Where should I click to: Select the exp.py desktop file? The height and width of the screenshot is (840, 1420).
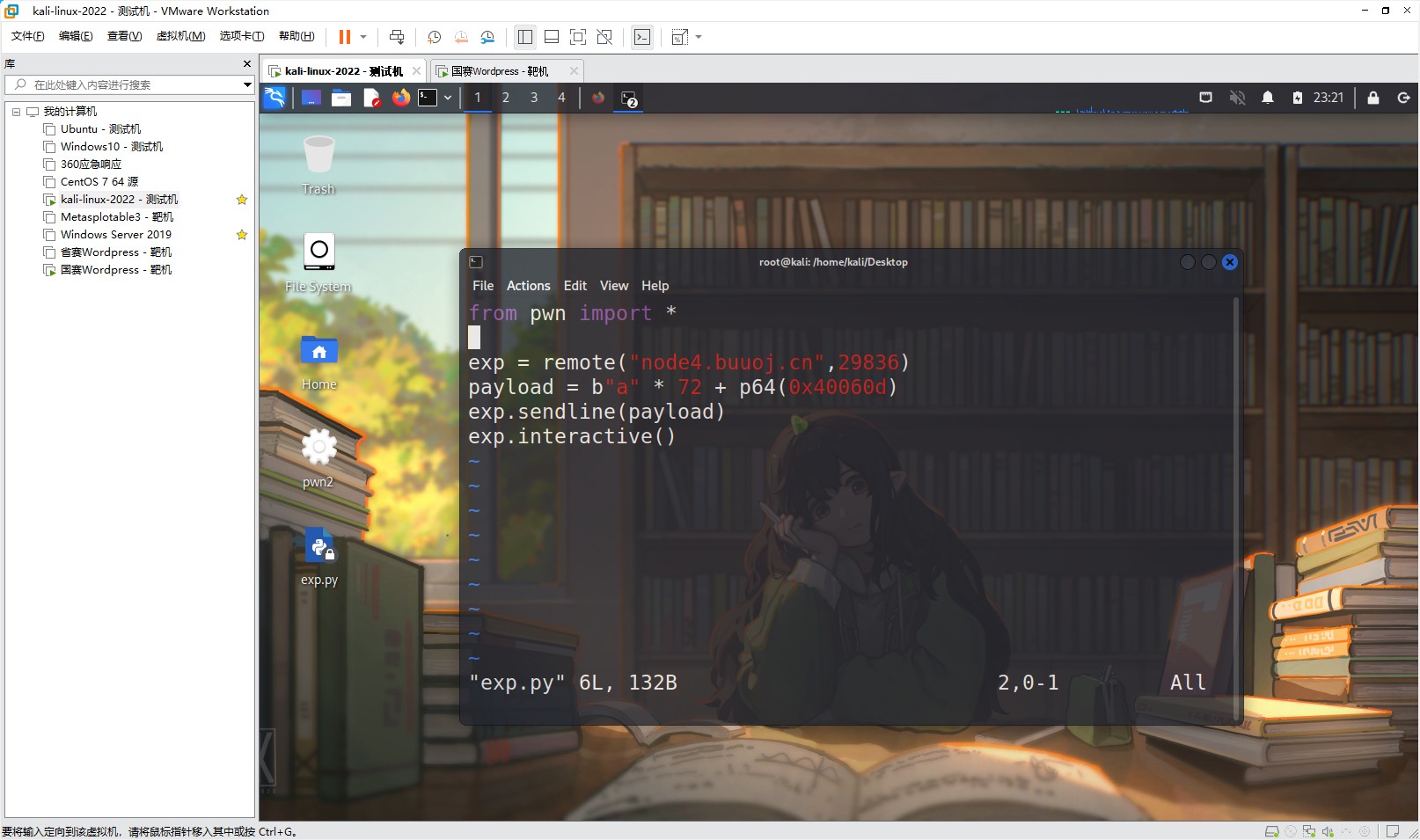coord(318,556)
